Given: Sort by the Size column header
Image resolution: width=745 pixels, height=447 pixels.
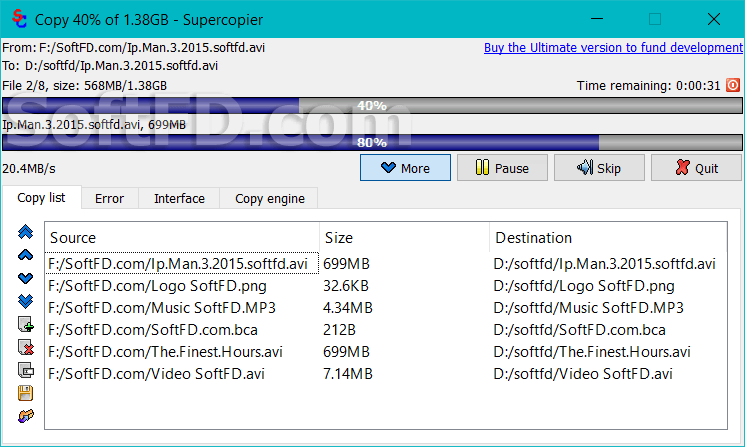Looking at the screenshot, I should click(404, 238).
